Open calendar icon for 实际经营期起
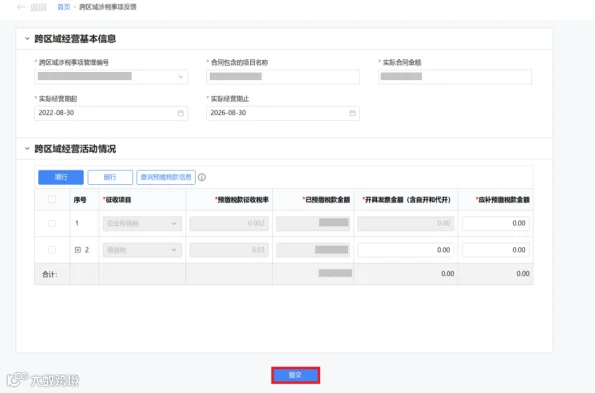 coord(181,113)
